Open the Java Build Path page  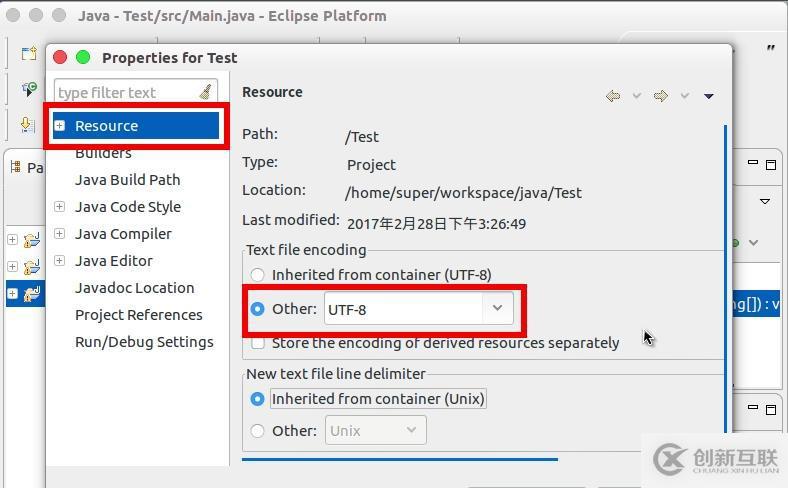(128, 180)
